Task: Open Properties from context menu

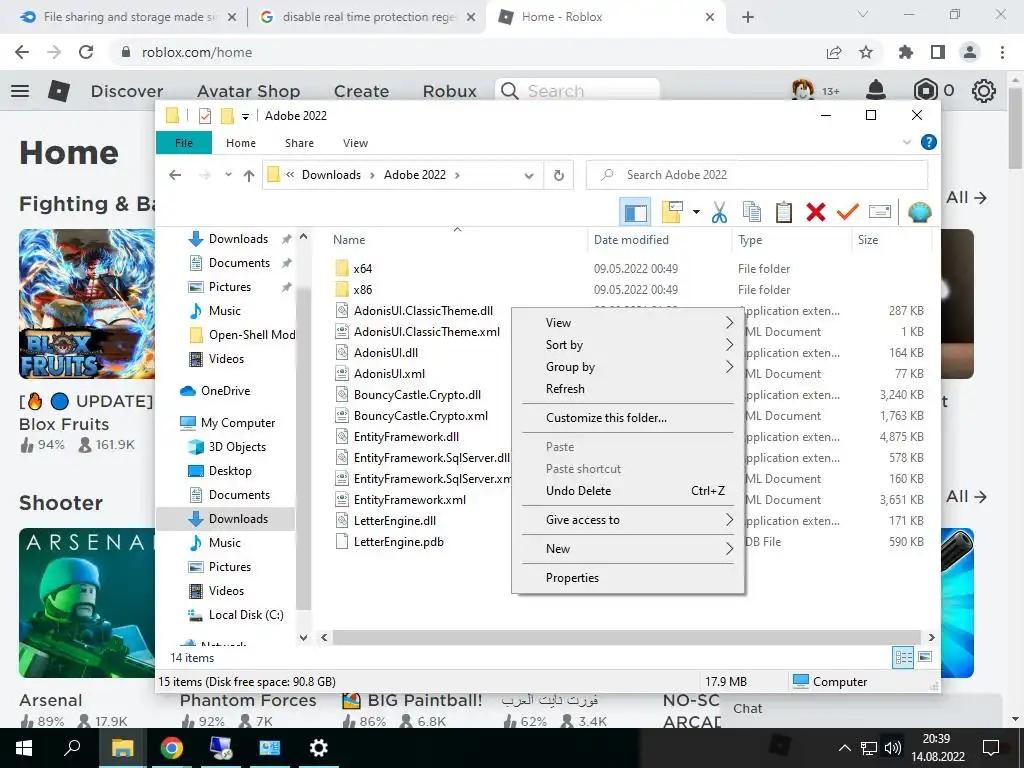Action: coord(628,578)
